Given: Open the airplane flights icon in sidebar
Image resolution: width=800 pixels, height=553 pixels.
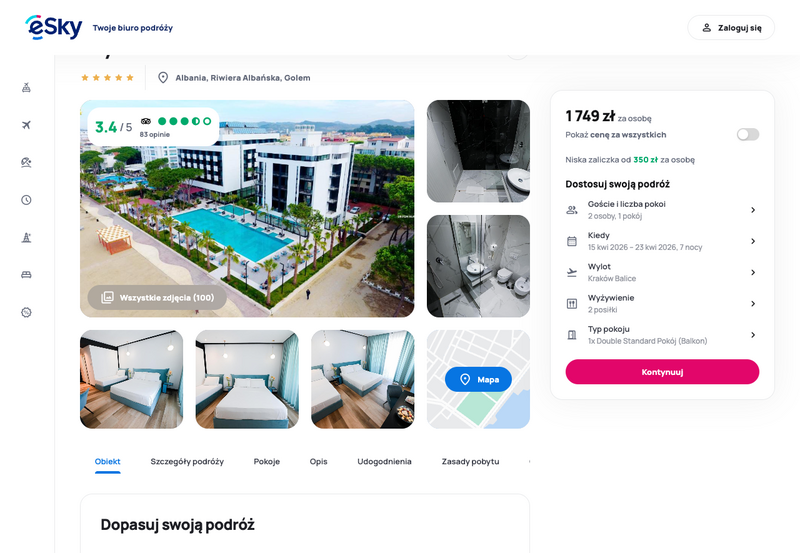Looking at the screenshot, I should (x=27, y=125).
